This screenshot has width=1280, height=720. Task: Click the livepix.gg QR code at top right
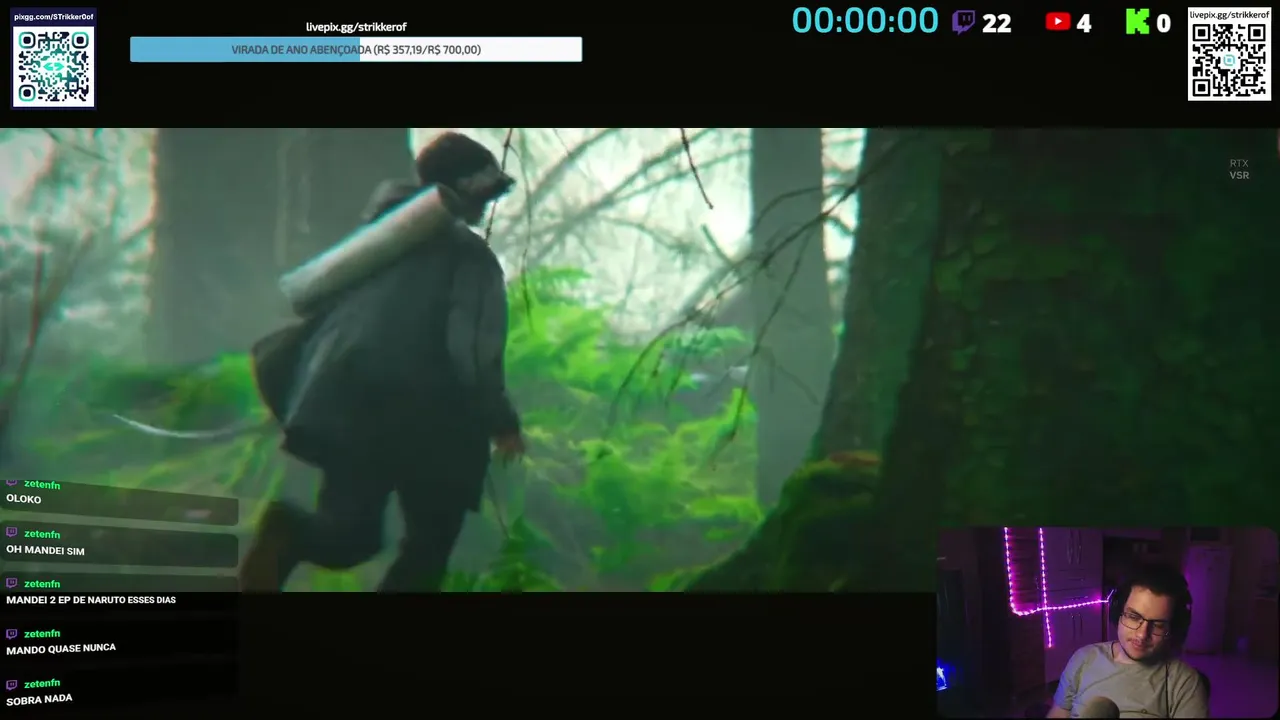click(1229, 61)
